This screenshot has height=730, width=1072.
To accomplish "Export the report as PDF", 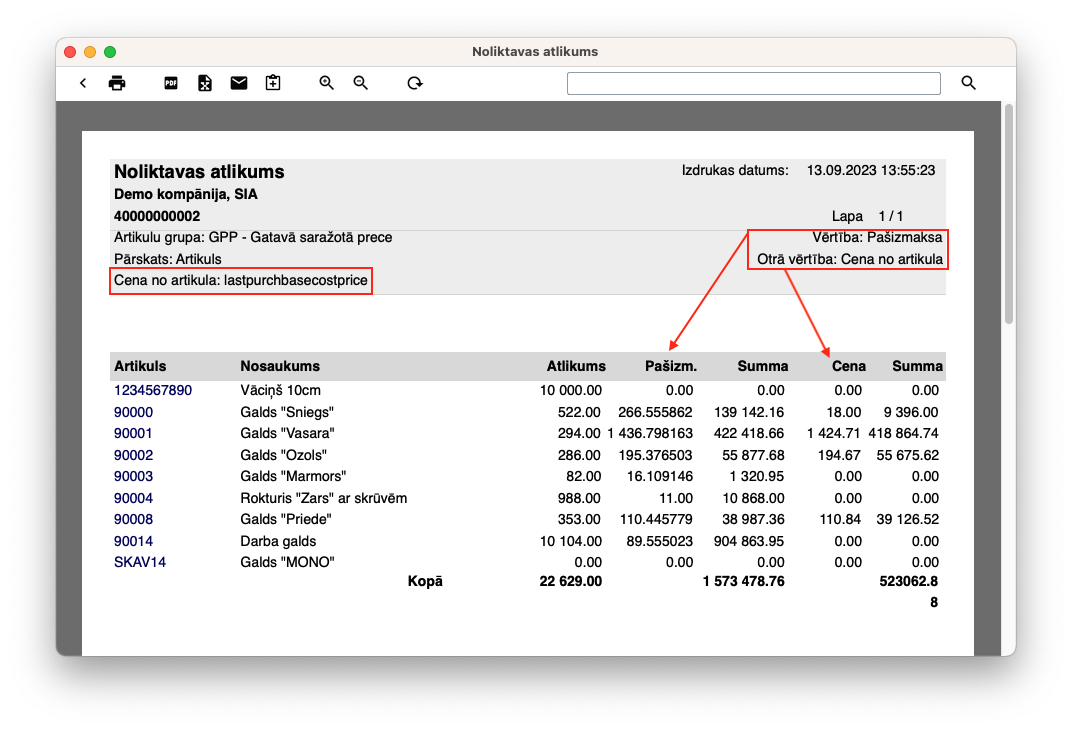I will pyautogui.click(x=171, y=83).
